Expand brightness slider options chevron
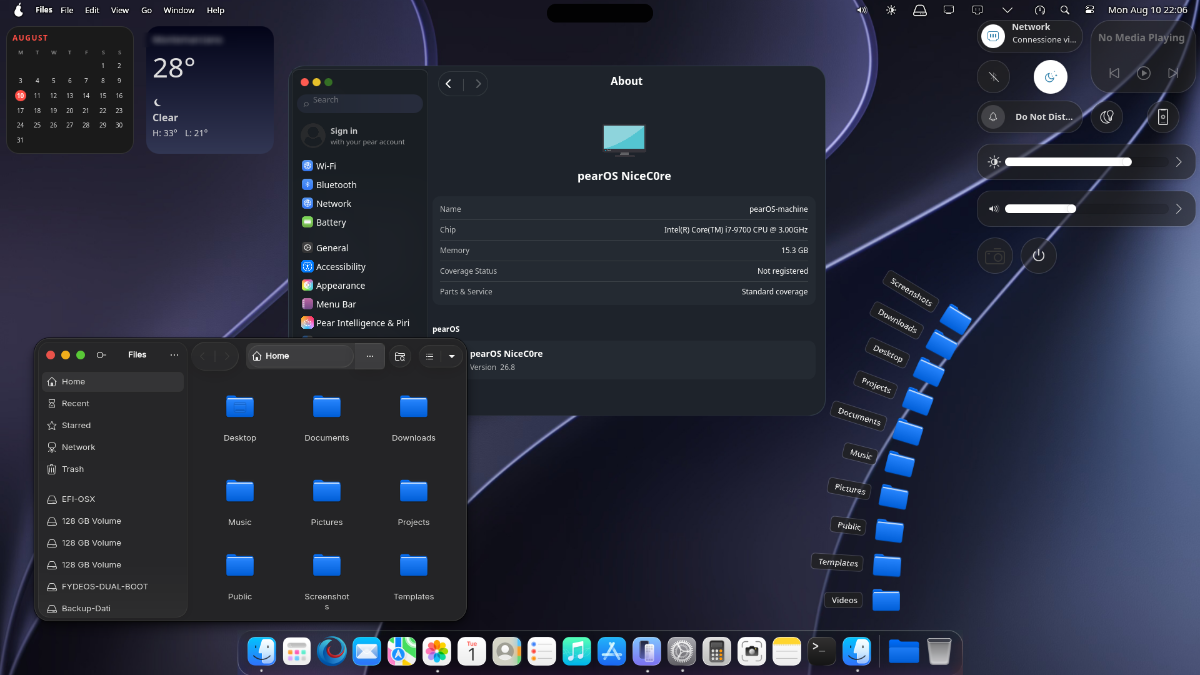This screenshot has width=1200, height=675. pyautogui.click(x=1179, y=162)
